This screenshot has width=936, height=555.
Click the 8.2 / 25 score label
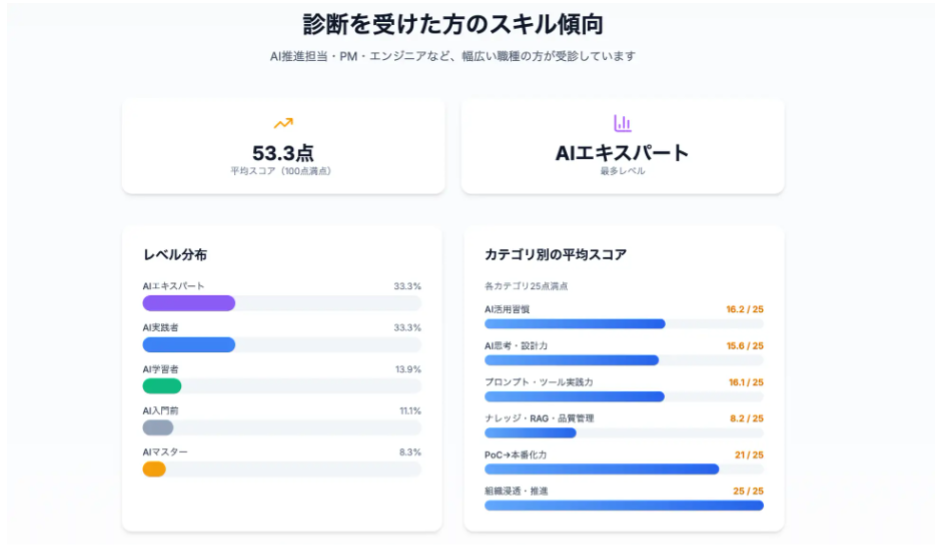coord(746,418)
